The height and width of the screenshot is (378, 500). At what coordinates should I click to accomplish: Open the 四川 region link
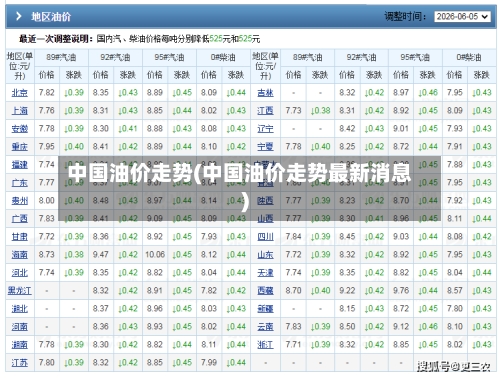pos(265,237)
